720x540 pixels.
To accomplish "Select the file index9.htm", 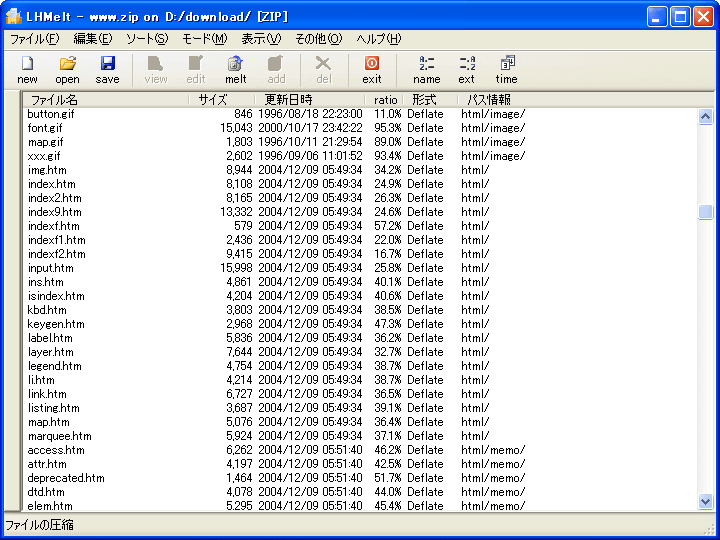I will (55, 212).
